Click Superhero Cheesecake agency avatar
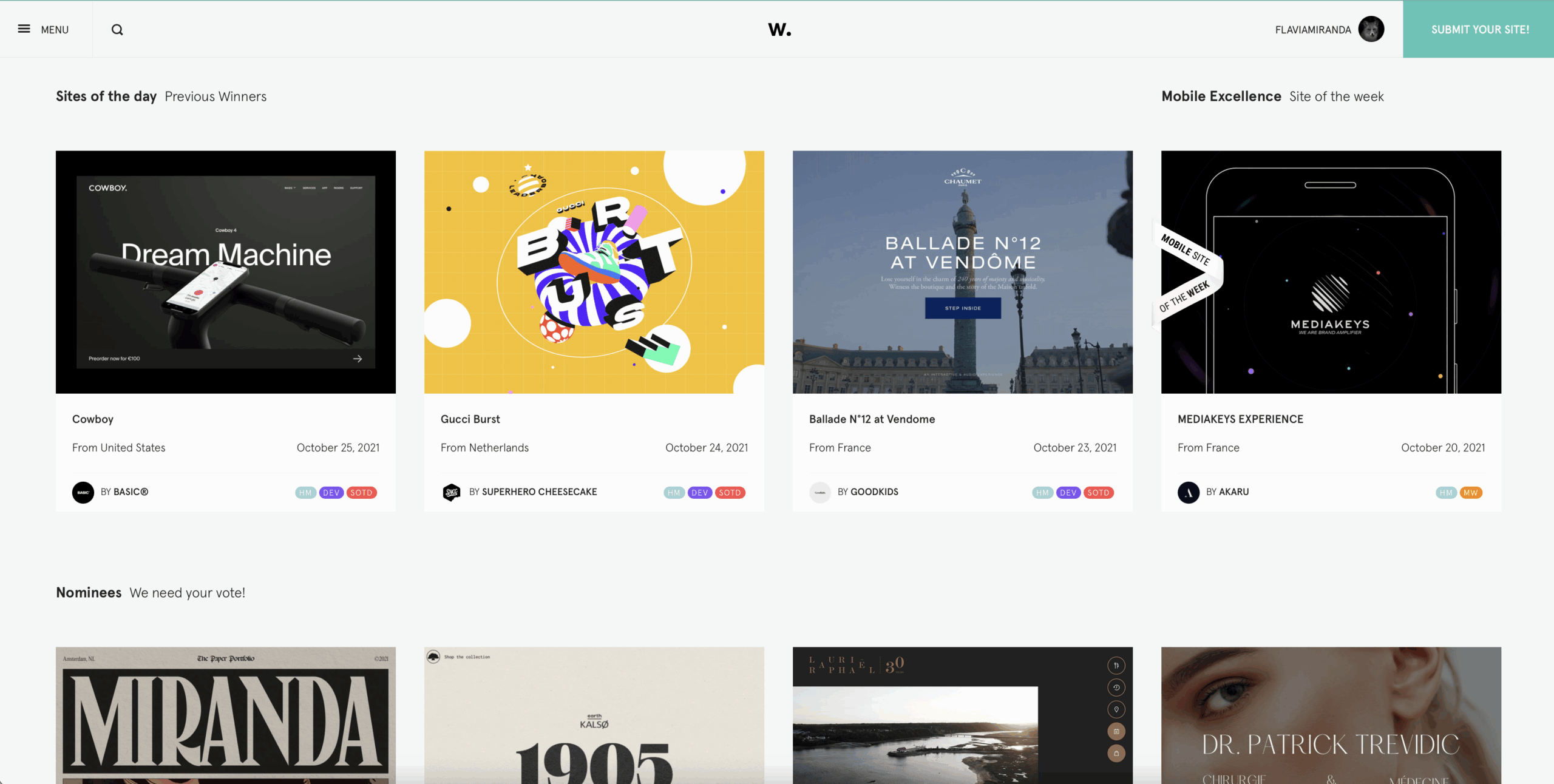1554x784 pixels. pos(452,492)
